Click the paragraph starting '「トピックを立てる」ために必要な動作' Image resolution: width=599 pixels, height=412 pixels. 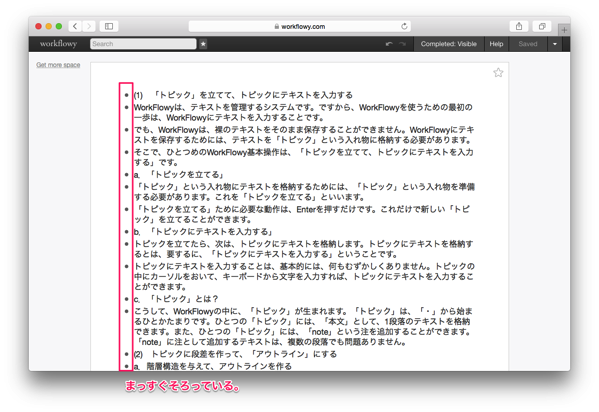coord(302,214)
